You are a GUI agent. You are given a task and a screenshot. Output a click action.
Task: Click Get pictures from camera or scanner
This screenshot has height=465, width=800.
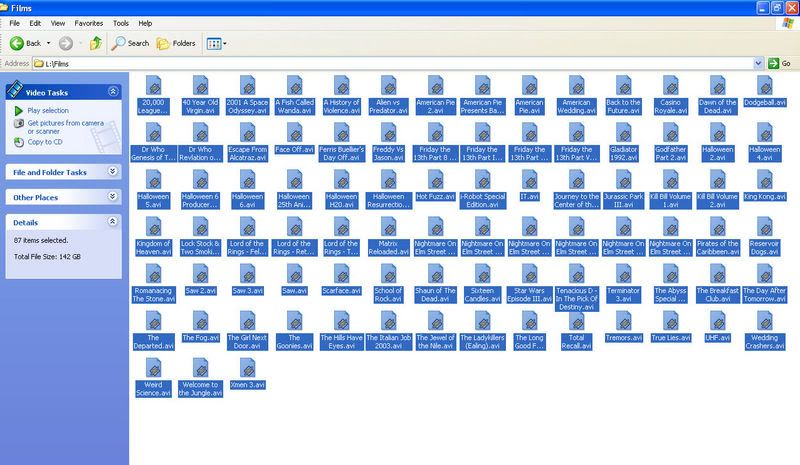click(65, 127)
